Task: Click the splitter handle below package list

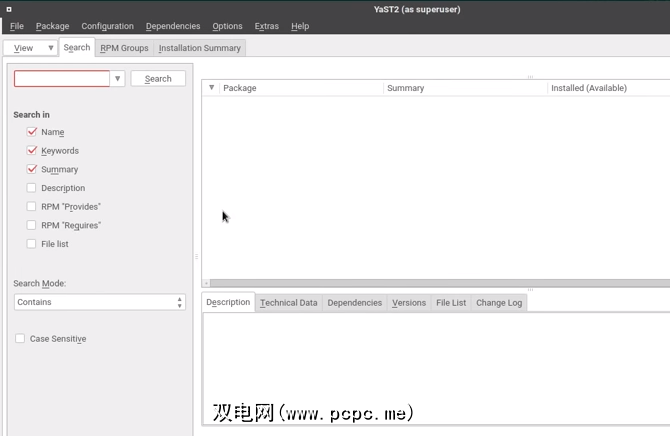Action: pos(530,290)
